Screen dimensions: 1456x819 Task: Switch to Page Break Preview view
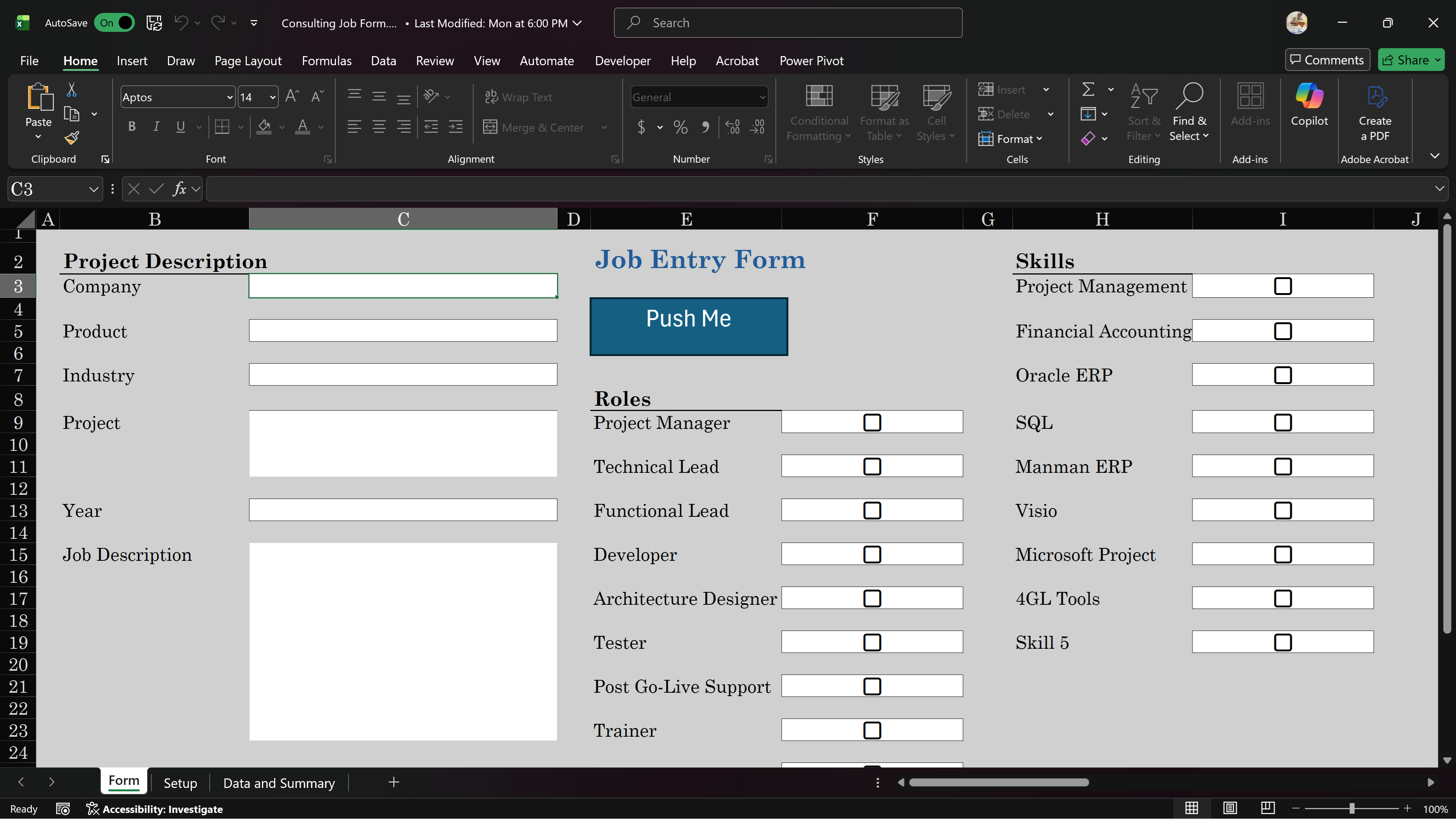[1268, 808]
